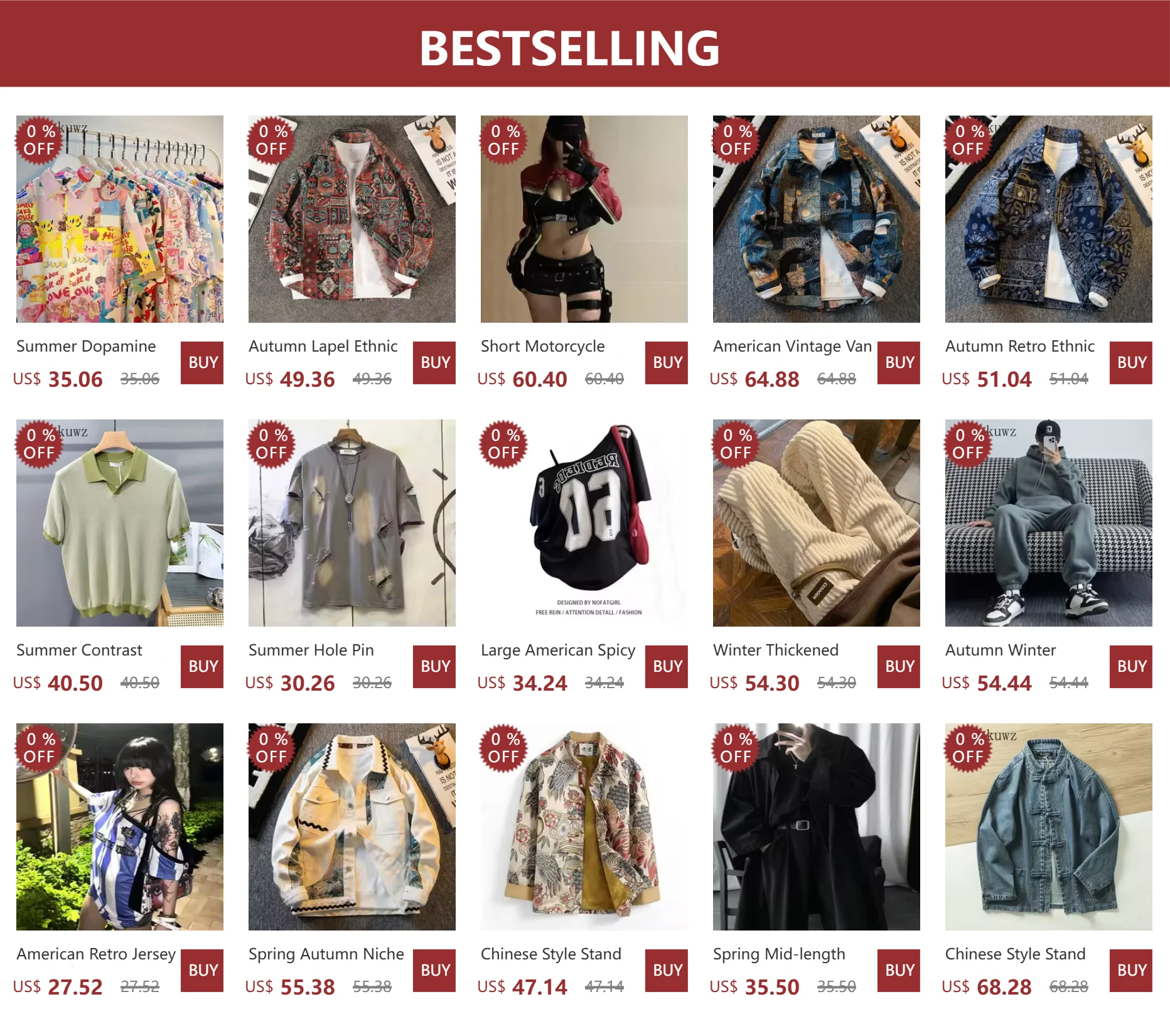Select the Autumn Retro Ethnic jacket photo
Screen dimensions: 1170x1036
1049,219
